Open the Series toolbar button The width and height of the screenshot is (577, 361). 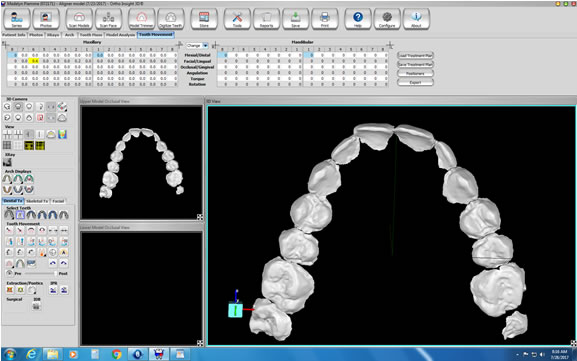[17, 19]
